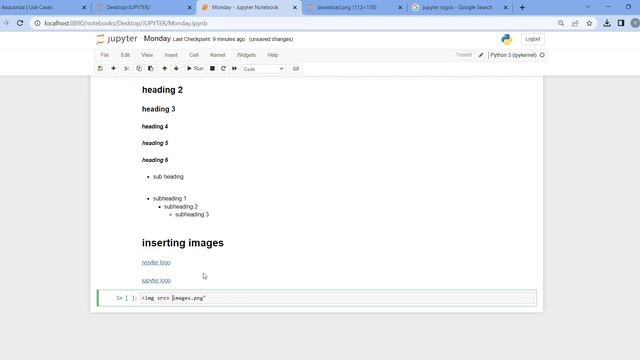
Task: Toggle browser side panel icon
Action: [x=621, y=24]
